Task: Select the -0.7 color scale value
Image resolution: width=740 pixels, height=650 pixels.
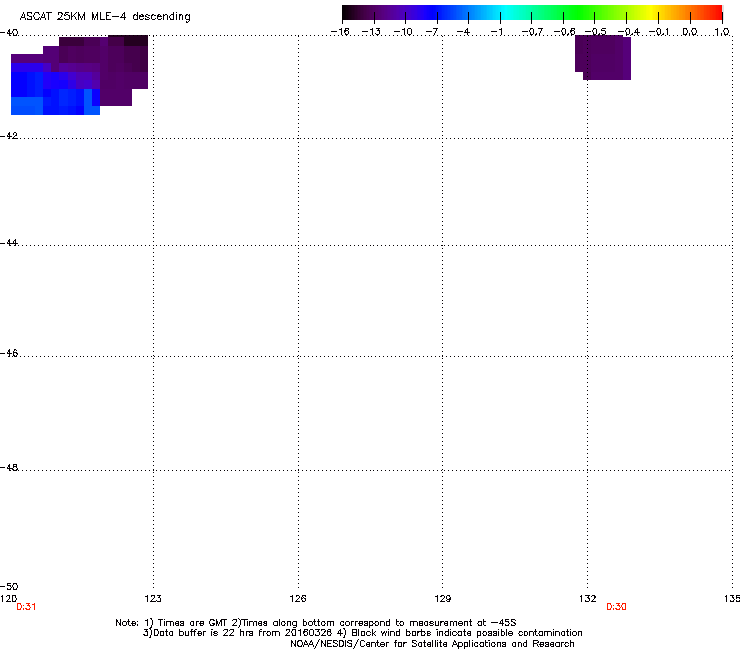Action: (532, 32)
